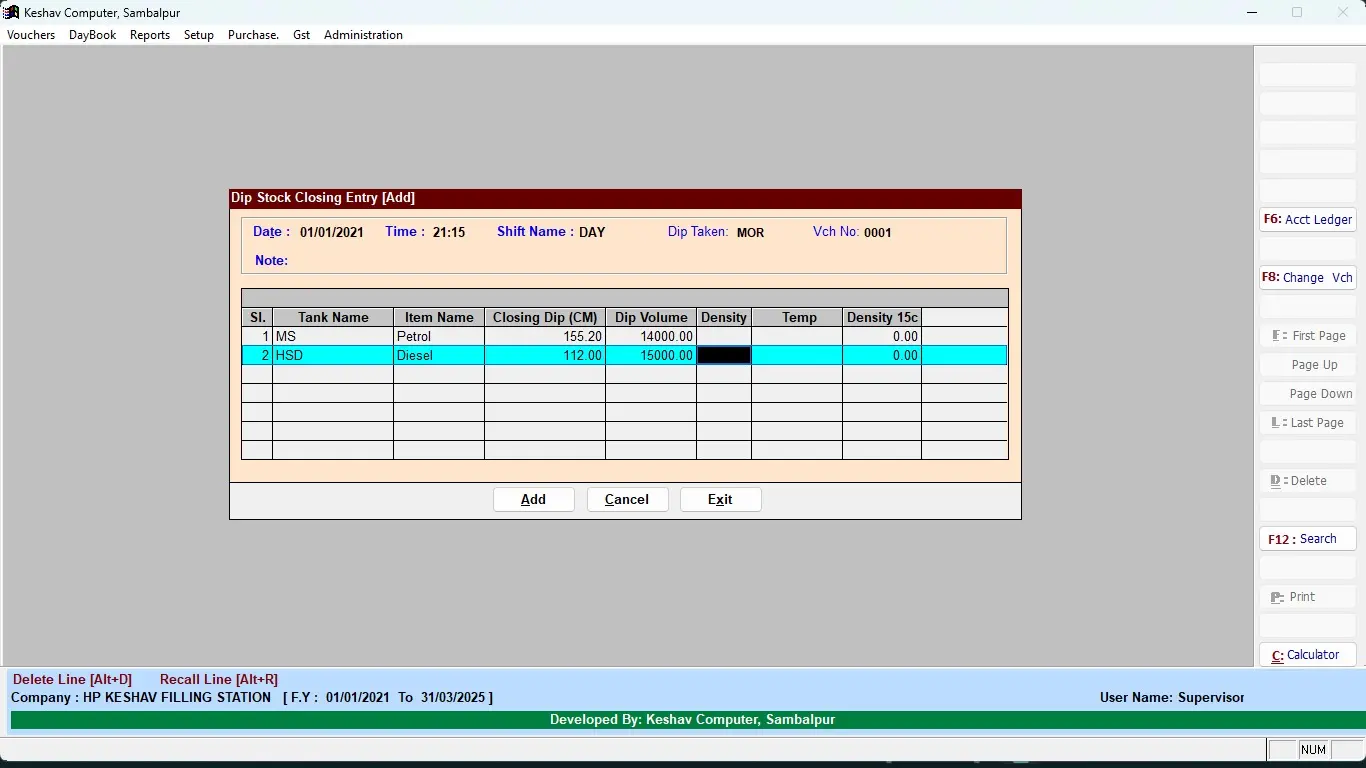Click the Note field
The height and width of the screenshot is (768, 1366).
pyautogui.click(x=645, y=260)
